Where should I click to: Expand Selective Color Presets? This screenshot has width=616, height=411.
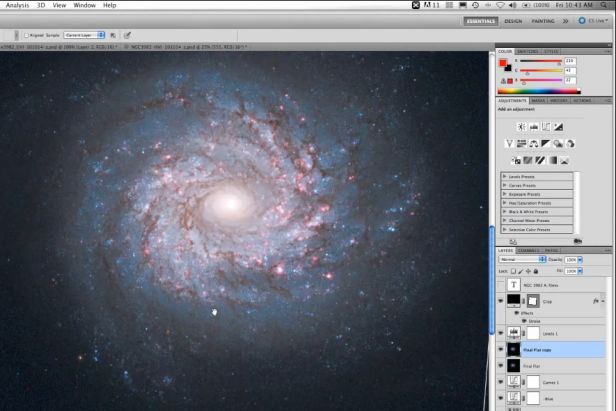(x=504, y=229)
